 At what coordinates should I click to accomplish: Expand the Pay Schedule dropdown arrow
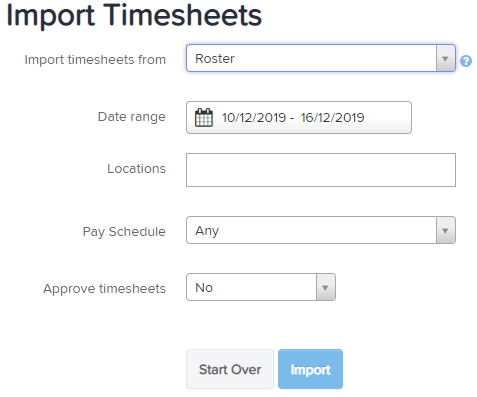[x=445, y=230]
